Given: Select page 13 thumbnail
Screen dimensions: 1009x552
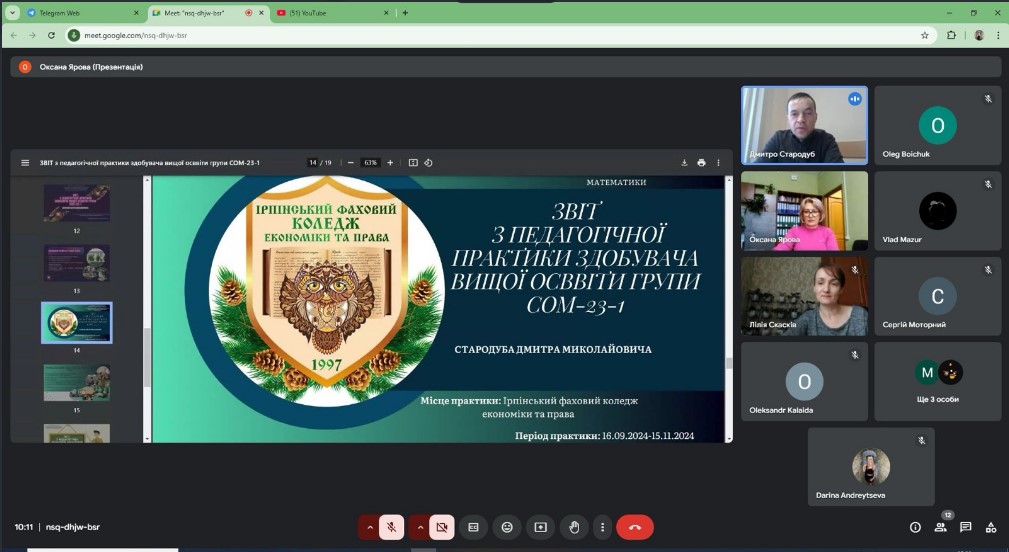Looking at the screenshot, I should tap(77, 262).
